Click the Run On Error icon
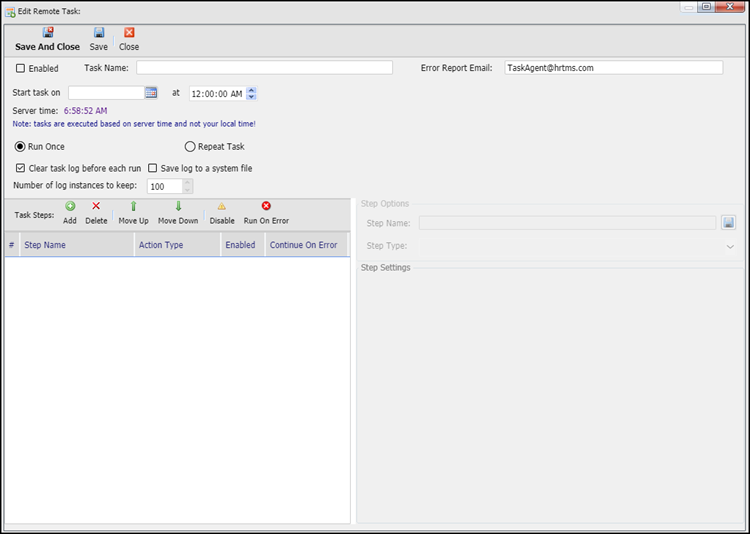Image resolution: width=750 pixels, height=534 pixels. 266,206
